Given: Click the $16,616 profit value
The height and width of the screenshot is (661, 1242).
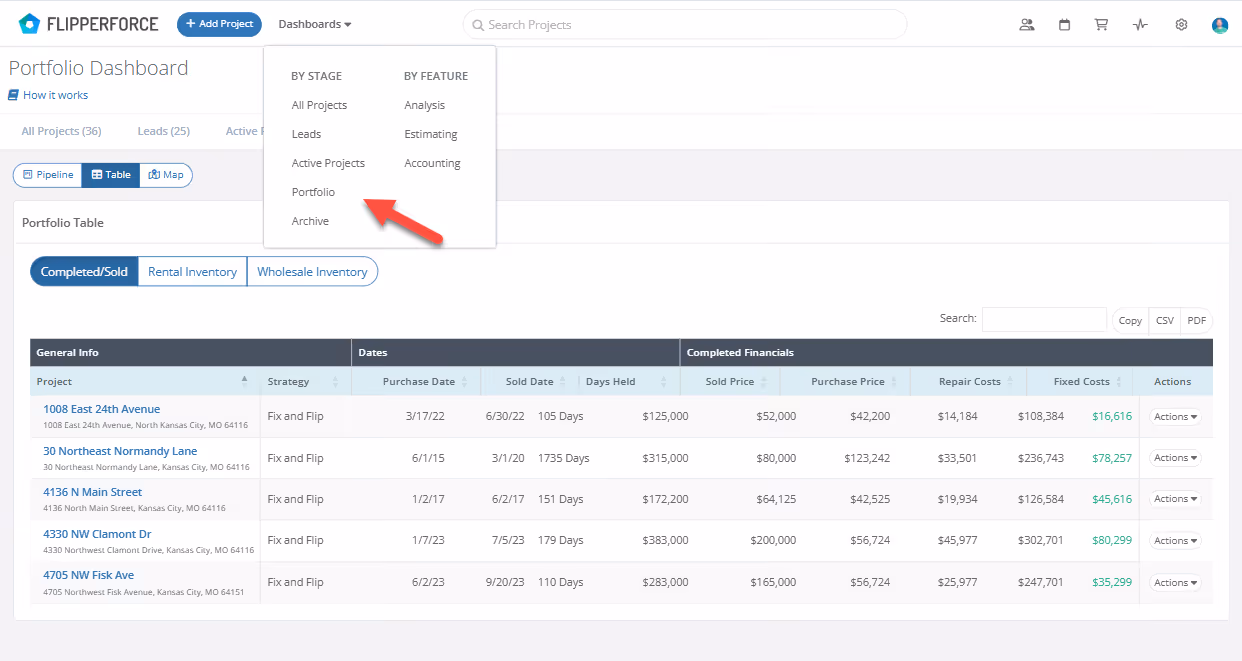Looking at the screenshot, I should 1112,416.
